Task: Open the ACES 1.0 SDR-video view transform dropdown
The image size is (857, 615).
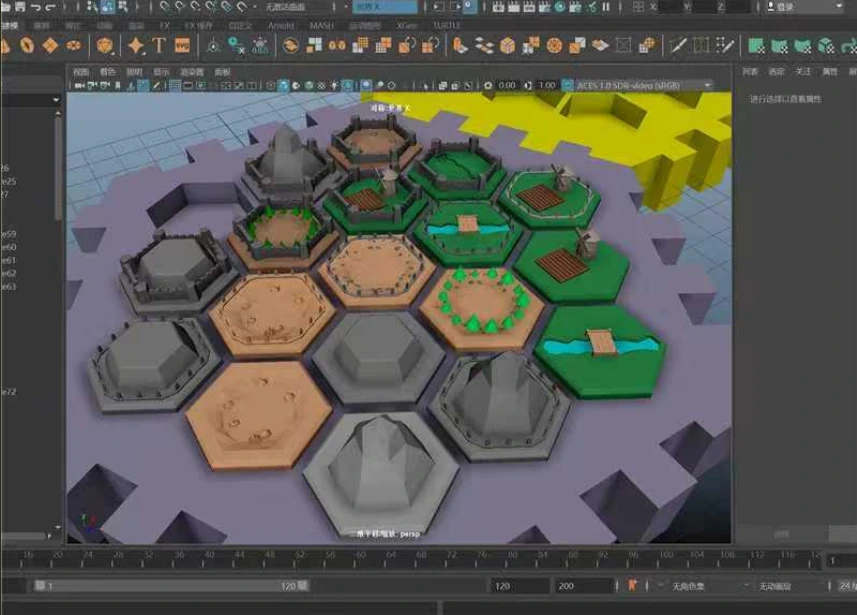Action: tap(644, 86)
